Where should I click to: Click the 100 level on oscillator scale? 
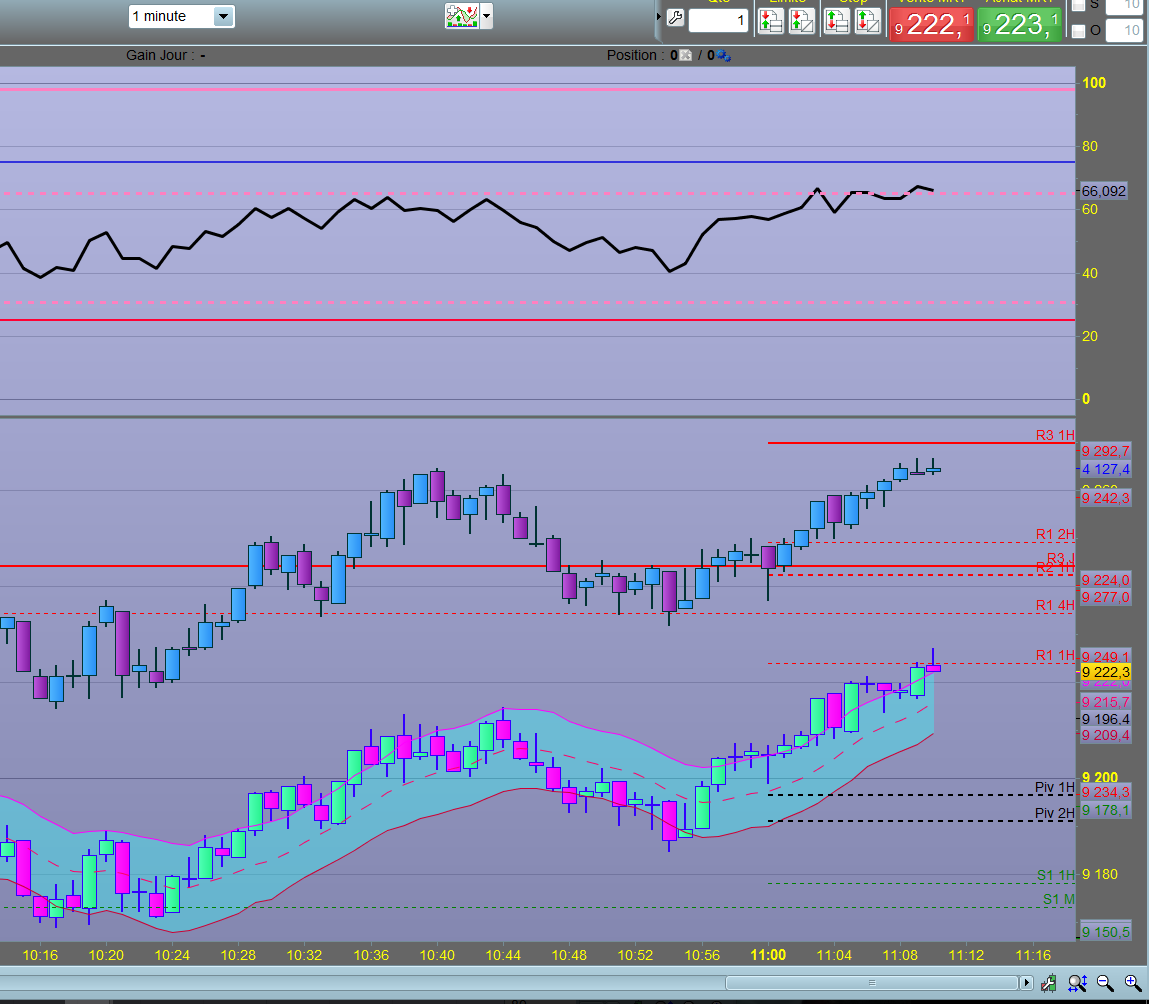click(x=1094, y=83)
